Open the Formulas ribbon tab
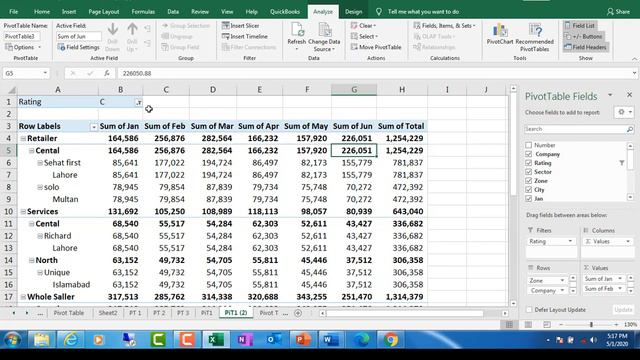 tap(143, 12)
